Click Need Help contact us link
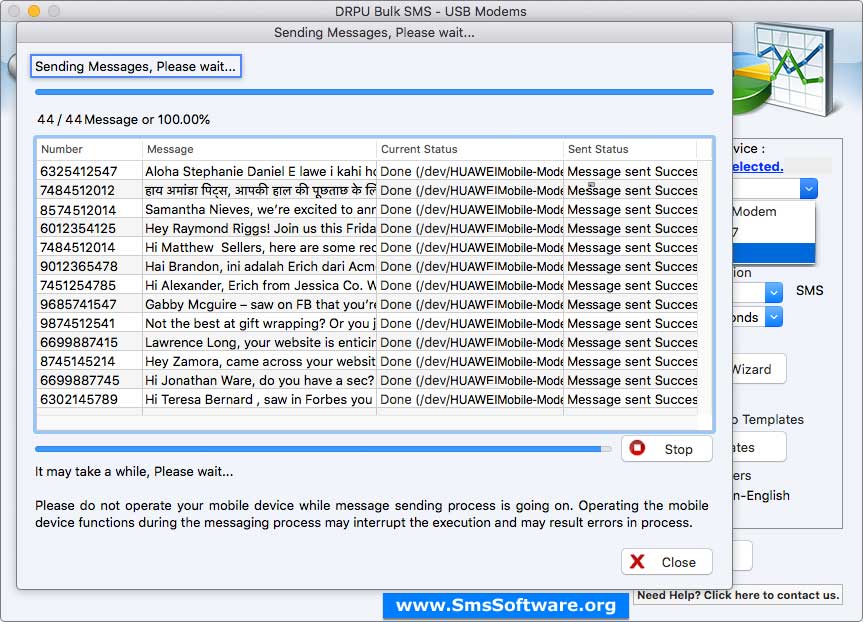863x622 pixels. point(738,594)
